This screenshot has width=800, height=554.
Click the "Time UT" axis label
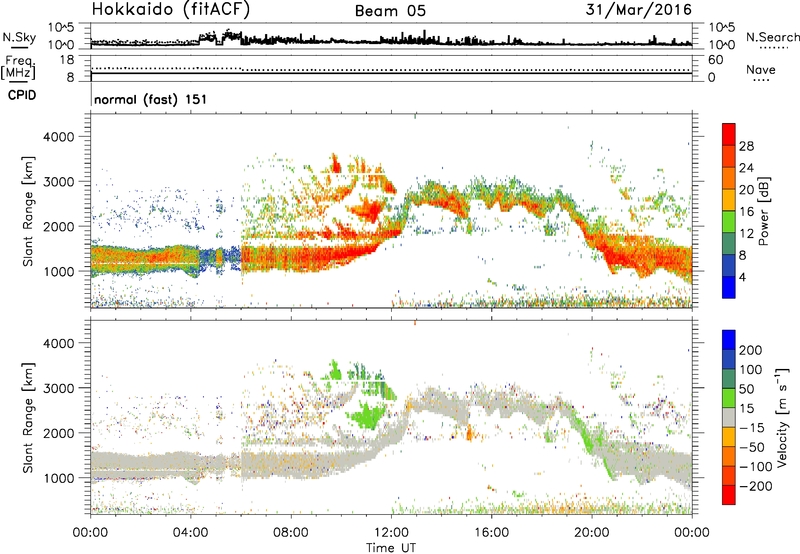tap(391, 548)
